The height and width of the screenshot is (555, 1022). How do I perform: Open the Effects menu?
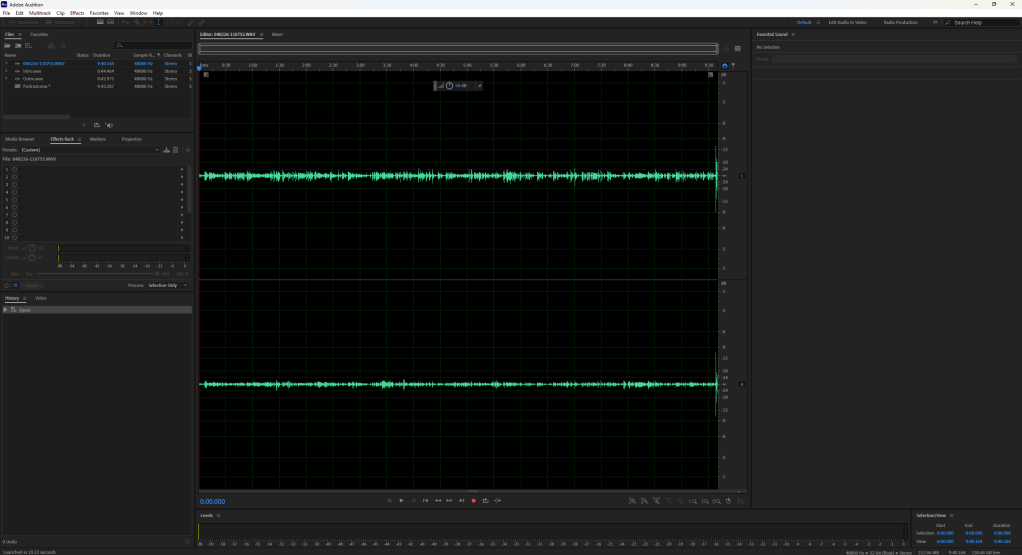pyautogui.click(x=77, y=13)
